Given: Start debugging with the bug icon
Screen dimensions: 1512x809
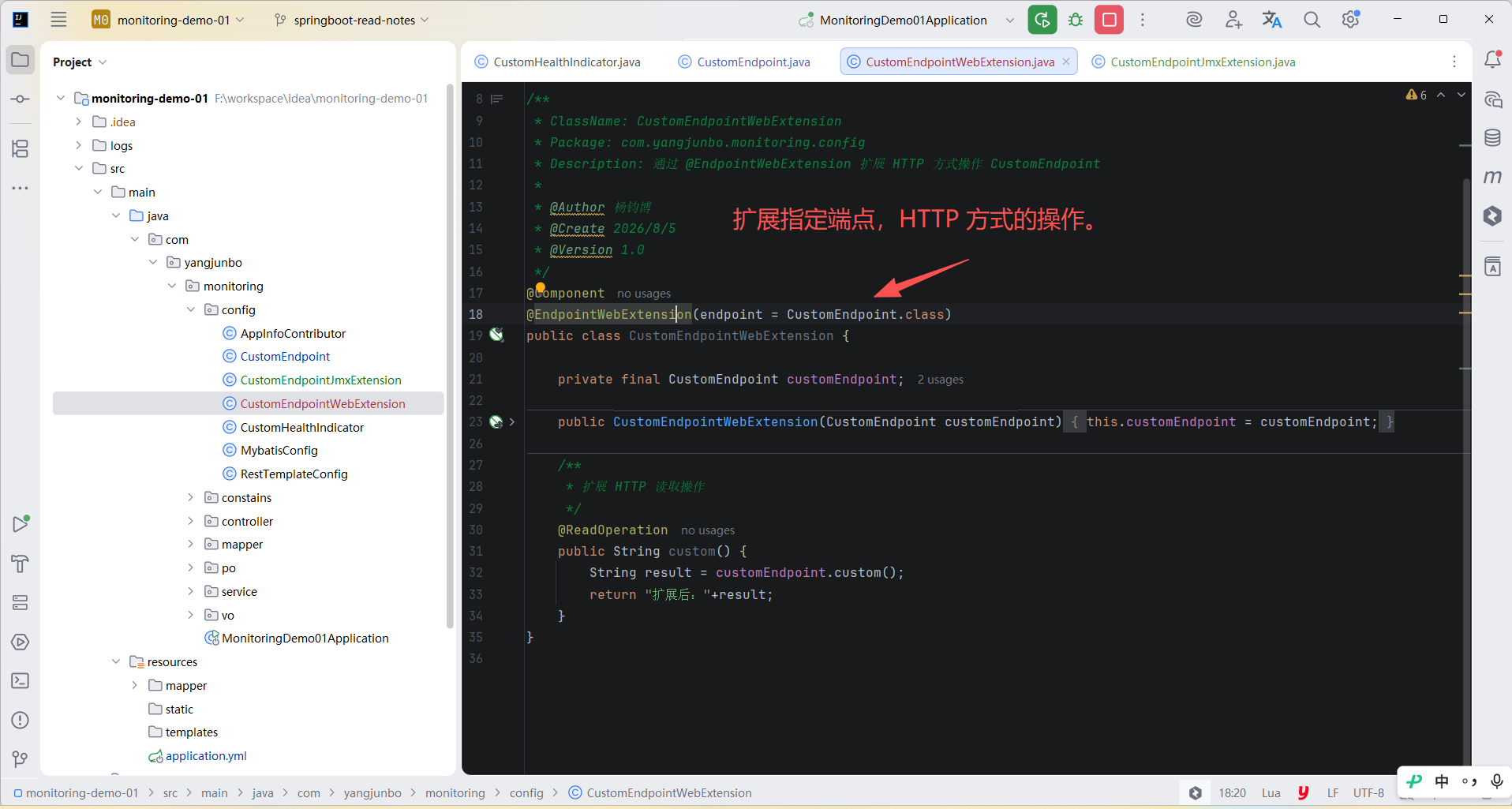Looking at the screenshot, I should (x=1076, y=20).
